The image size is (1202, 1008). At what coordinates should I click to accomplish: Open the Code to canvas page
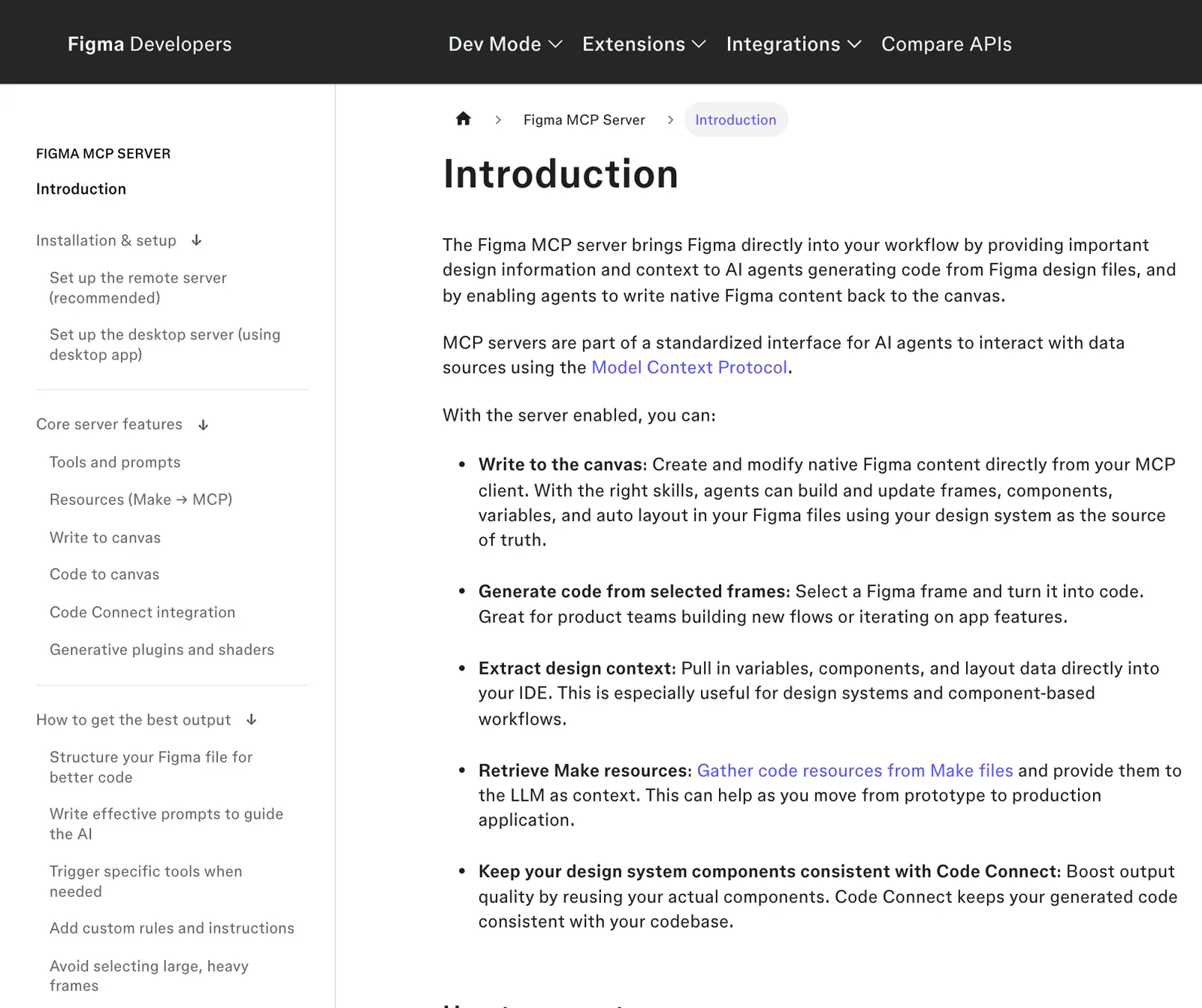coord(104,575)
